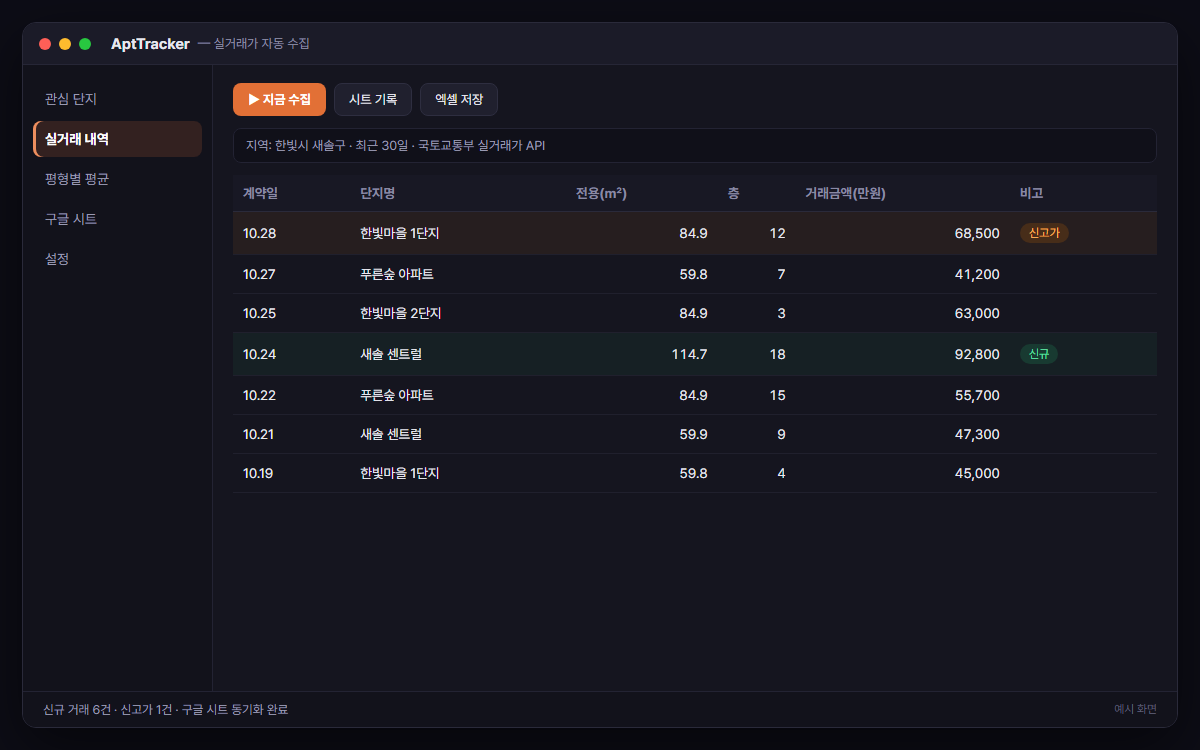Click the 55,700 price cell
This screenshot has width=1200, height=750.
977,395
